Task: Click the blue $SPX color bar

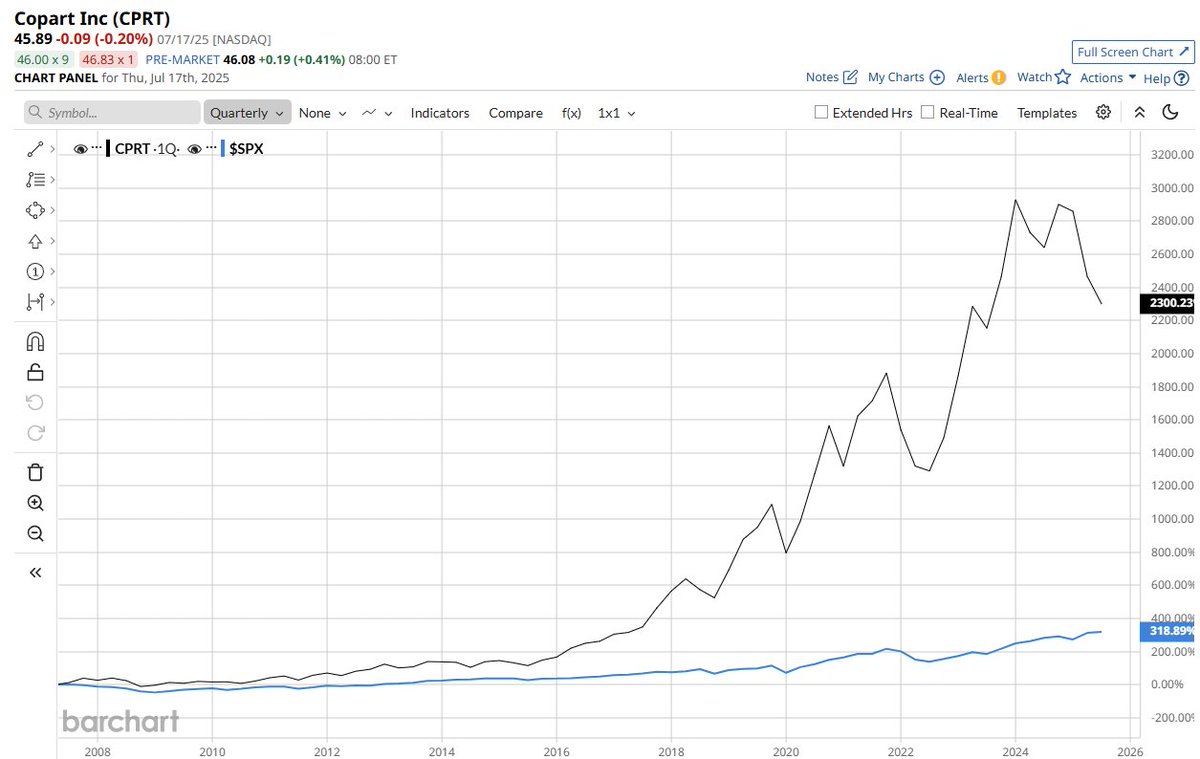Action: 223,148
